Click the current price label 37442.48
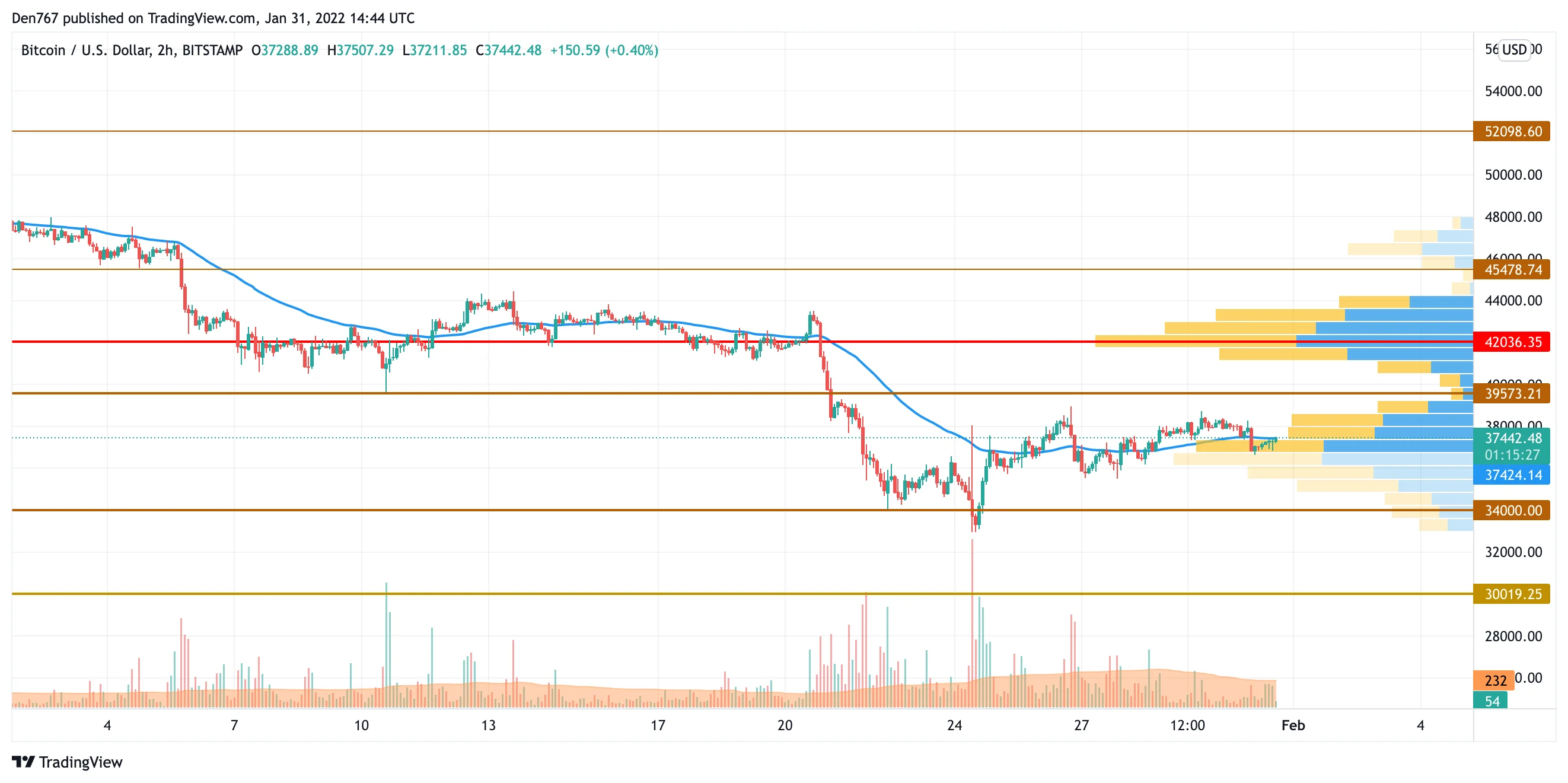 click(x=1512, y=438)
